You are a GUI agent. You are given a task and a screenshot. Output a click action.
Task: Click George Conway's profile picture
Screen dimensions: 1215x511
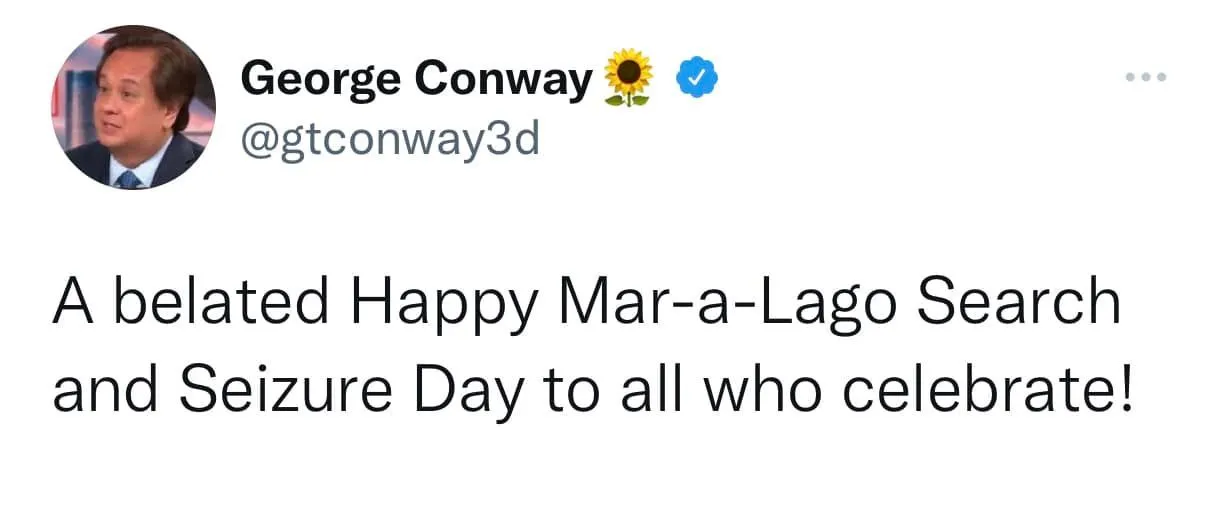pyautogui.click(x=135, y=109)
